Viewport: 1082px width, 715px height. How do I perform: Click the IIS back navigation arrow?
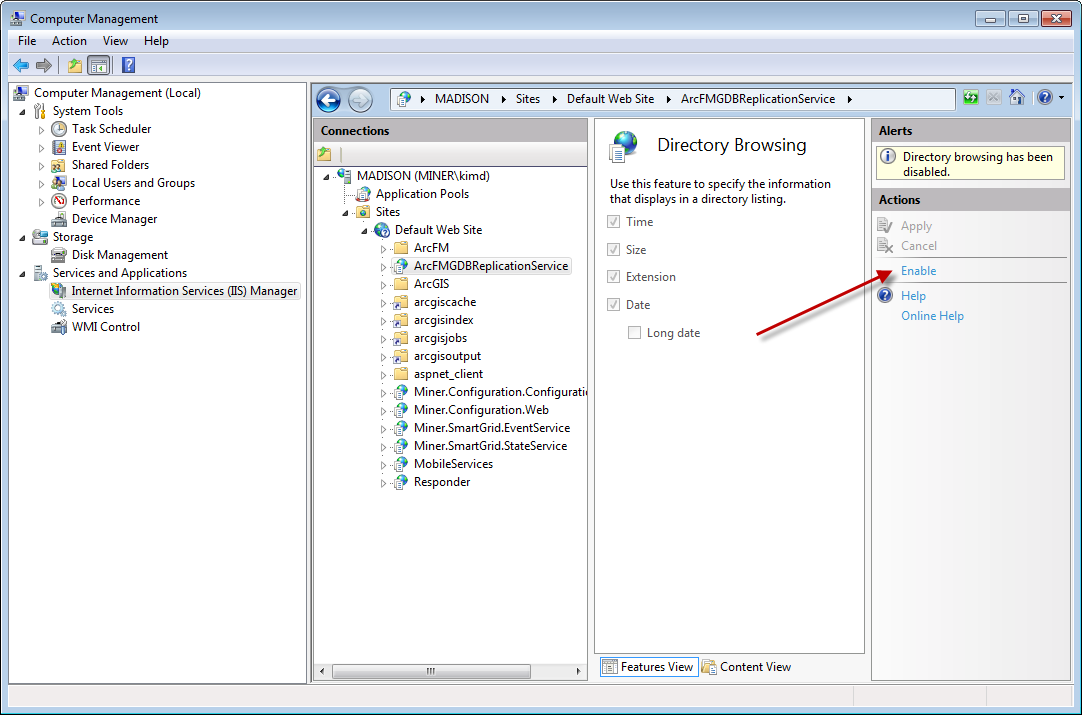click(329, 100)
